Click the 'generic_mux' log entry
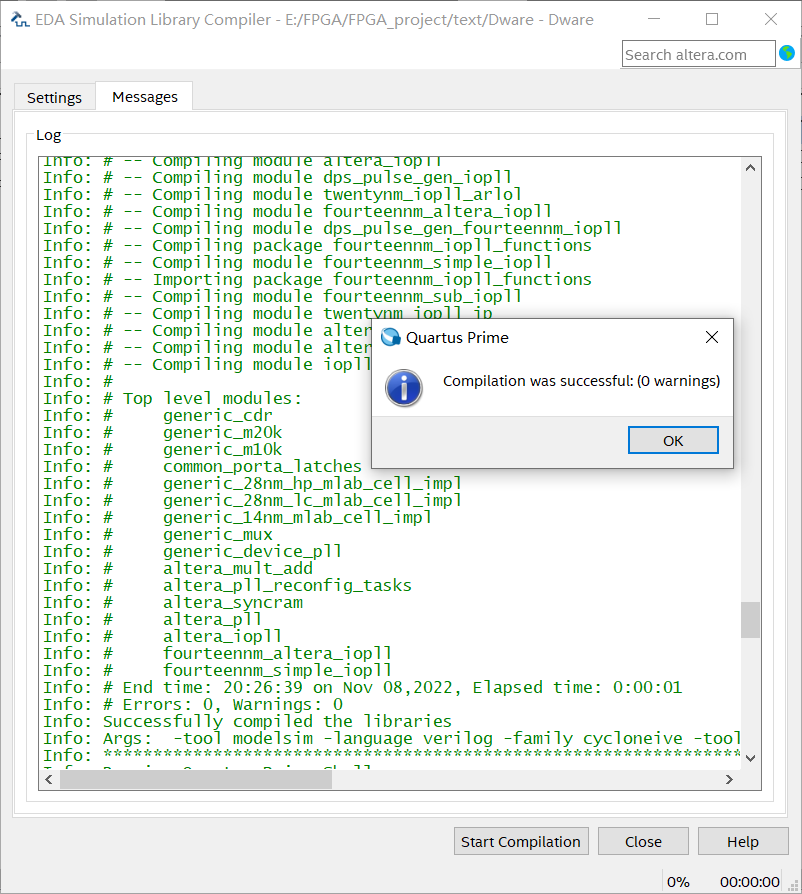802x894 pixels. [218, 534]
